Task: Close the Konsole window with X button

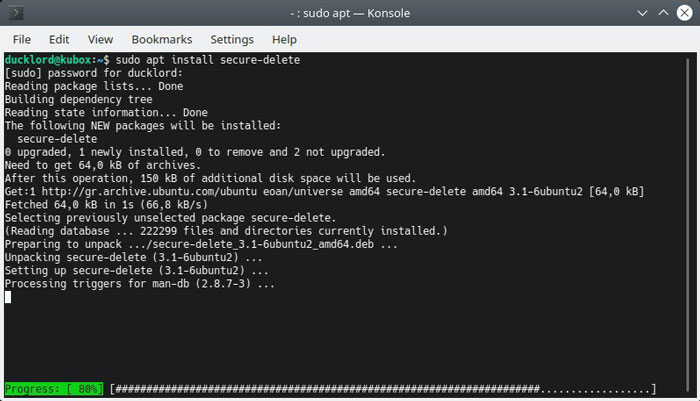Action: tap(684, 13)
